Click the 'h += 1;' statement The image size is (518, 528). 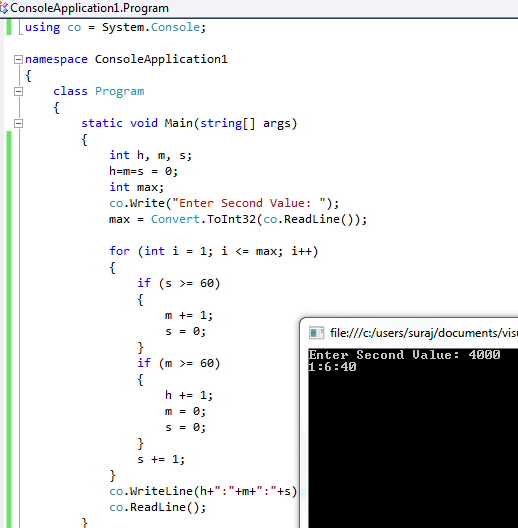tap(189, 395)
